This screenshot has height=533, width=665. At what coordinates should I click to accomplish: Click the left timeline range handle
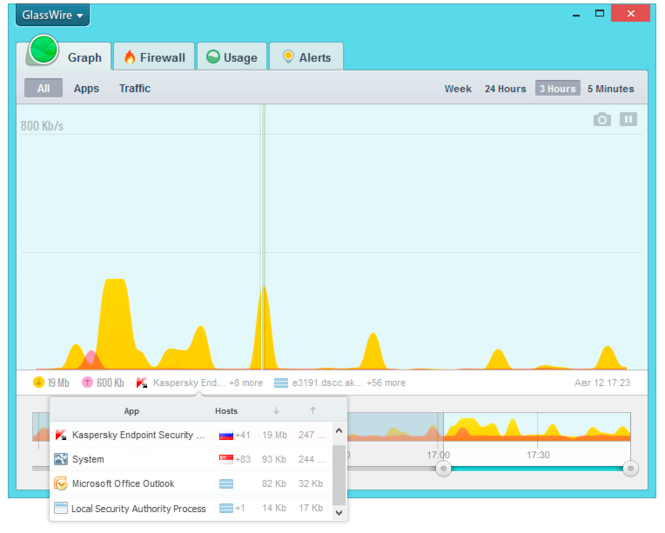pos(444,469)
